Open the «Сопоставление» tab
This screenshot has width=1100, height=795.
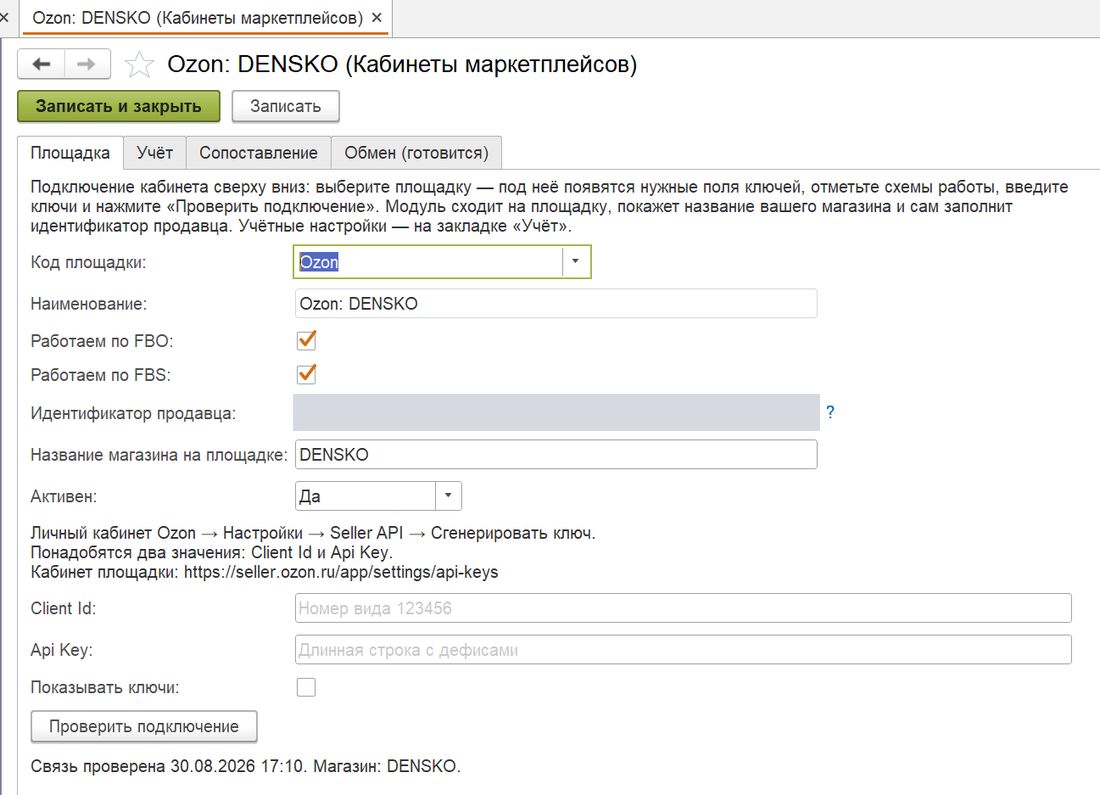tap(258, 153)
